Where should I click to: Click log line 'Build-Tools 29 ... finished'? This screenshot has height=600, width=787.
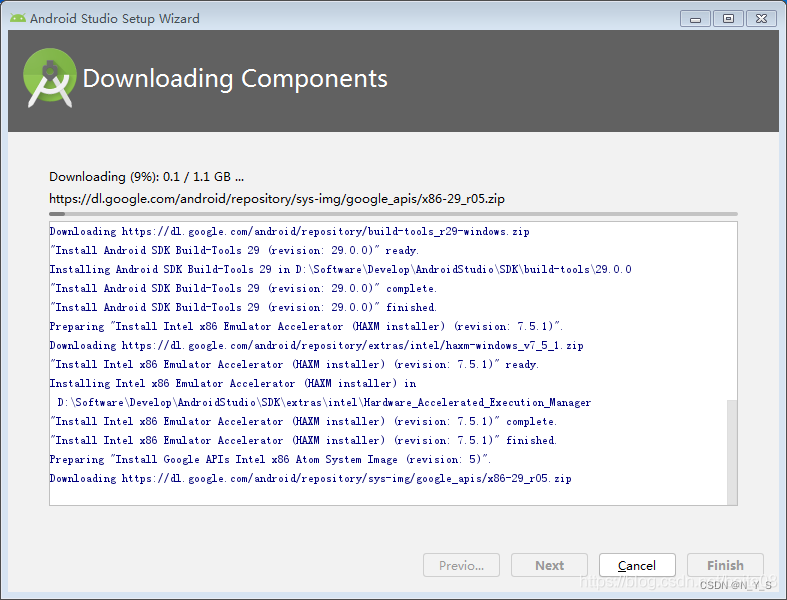pos(243,308)
